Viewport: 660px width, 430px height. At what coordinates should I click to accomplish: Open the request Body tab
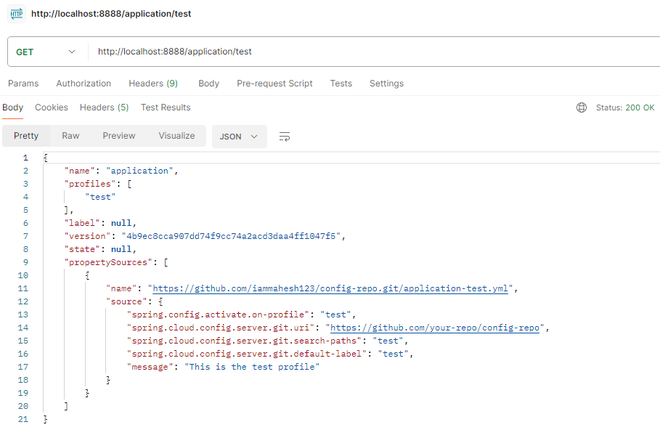[208, 83]
